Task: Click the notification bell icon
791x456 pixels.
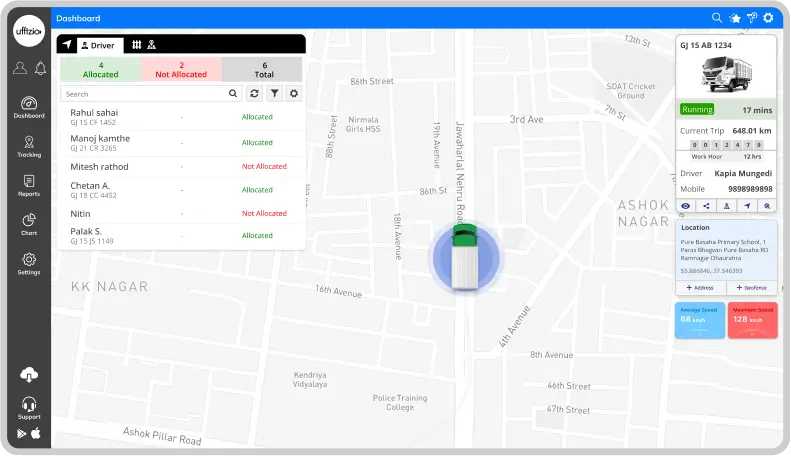Action: tap(41, 68)
